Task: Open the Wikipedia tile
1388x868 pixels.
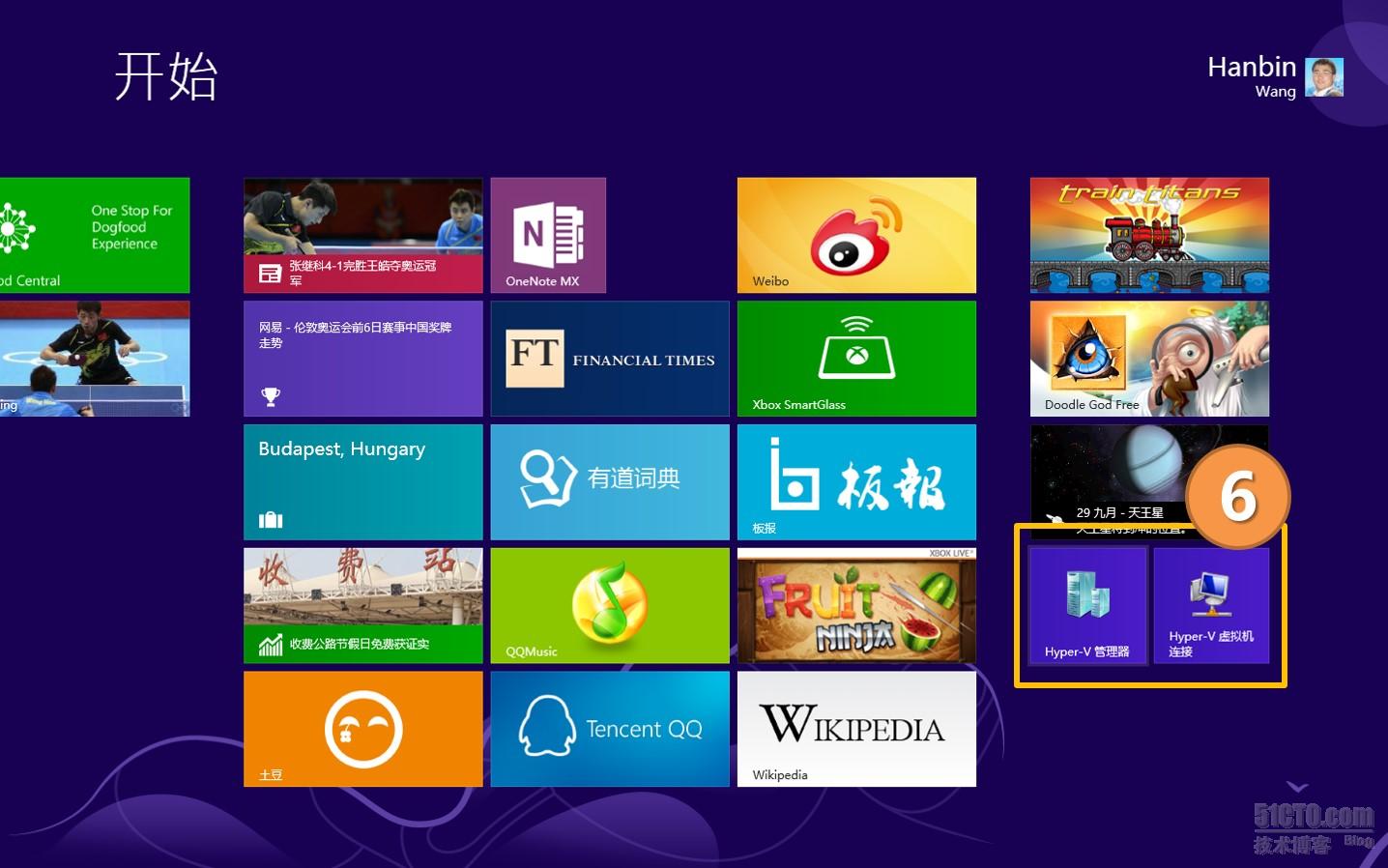Action: (856, 729)
